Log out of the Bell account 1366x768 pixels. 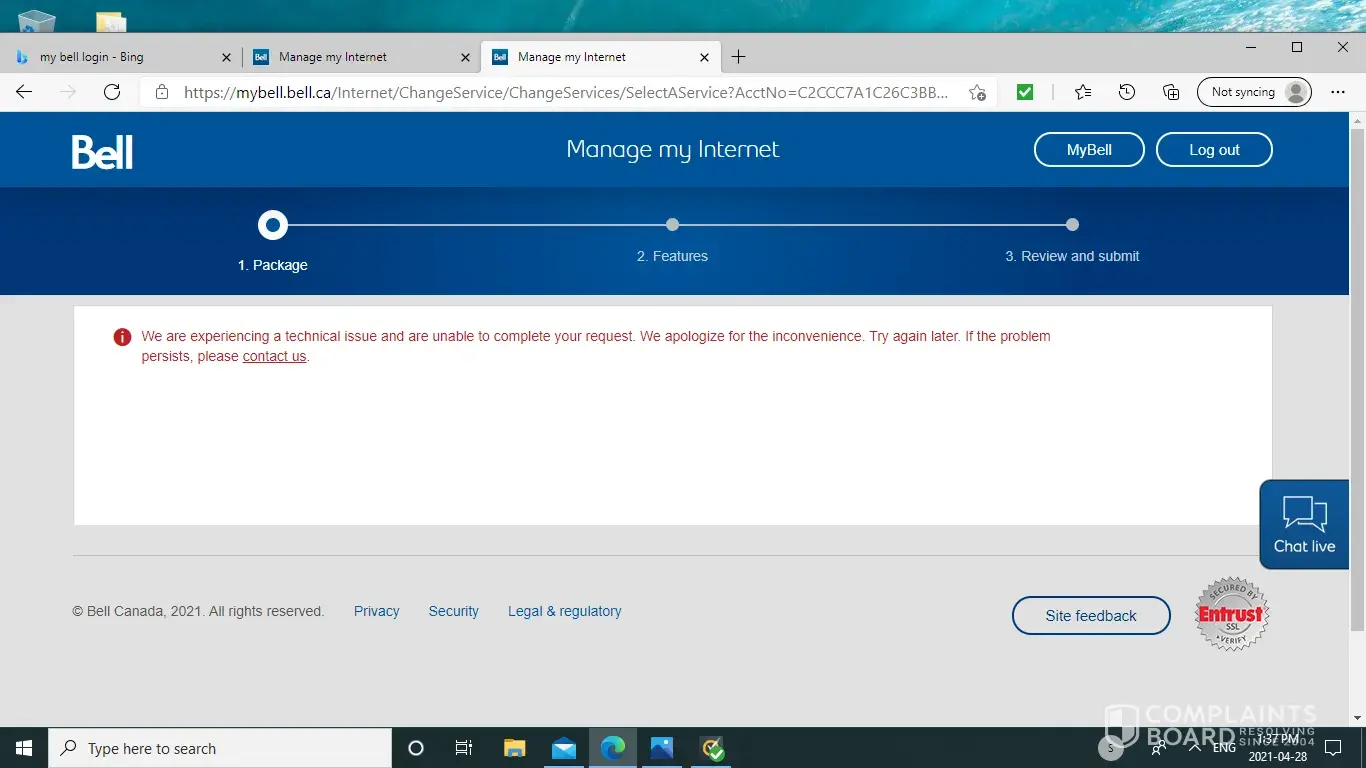click(1214, 150)
